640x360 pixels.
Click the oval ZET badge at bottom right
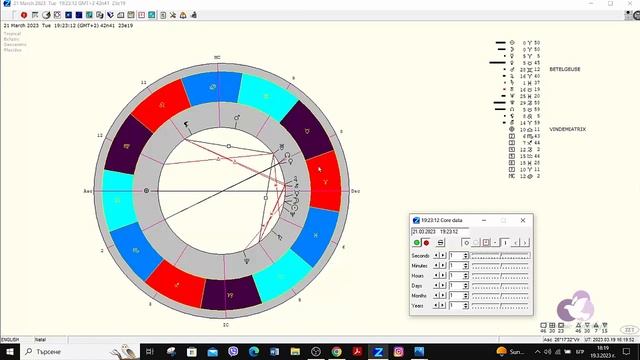click(629, 329)
